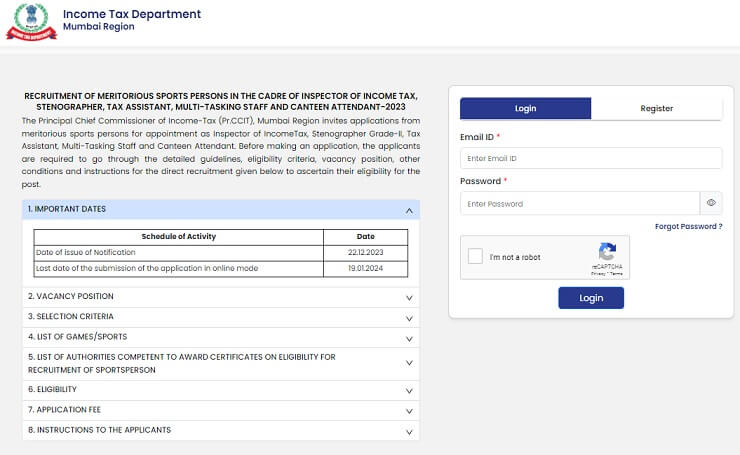Open the Forgot Password link

[689, 227]
